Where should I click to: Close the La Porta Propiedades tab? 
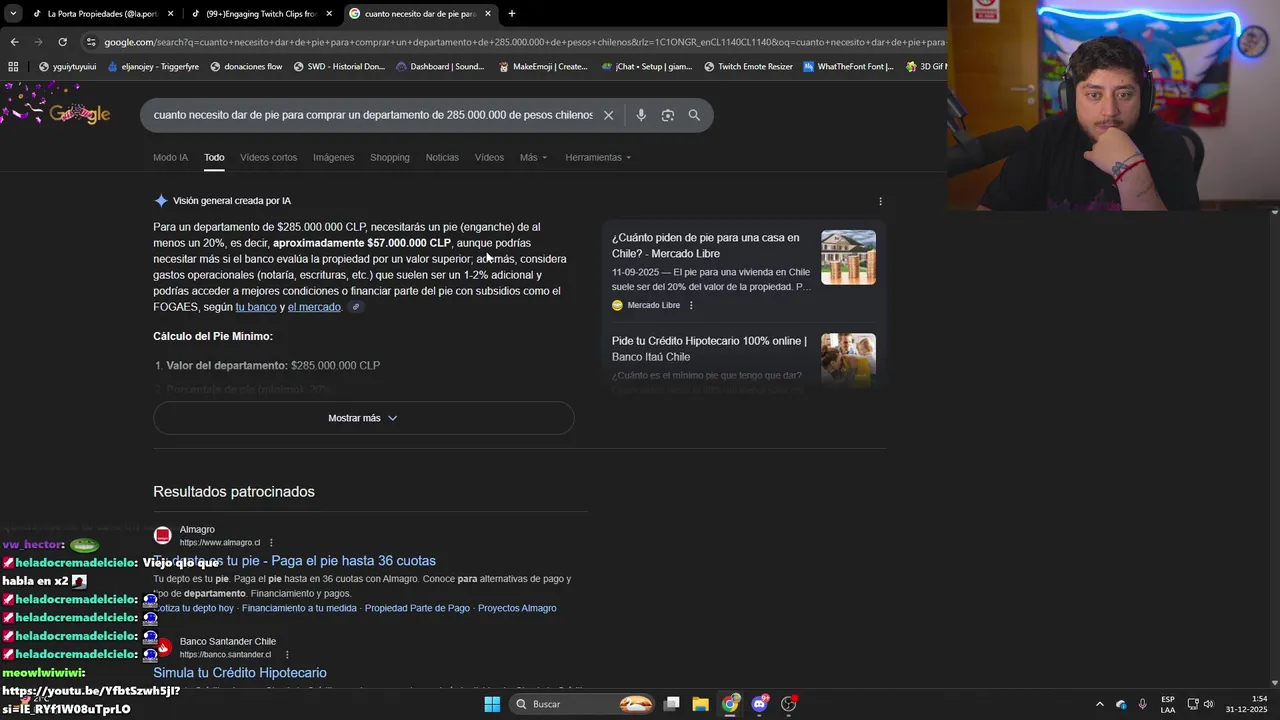170,14
